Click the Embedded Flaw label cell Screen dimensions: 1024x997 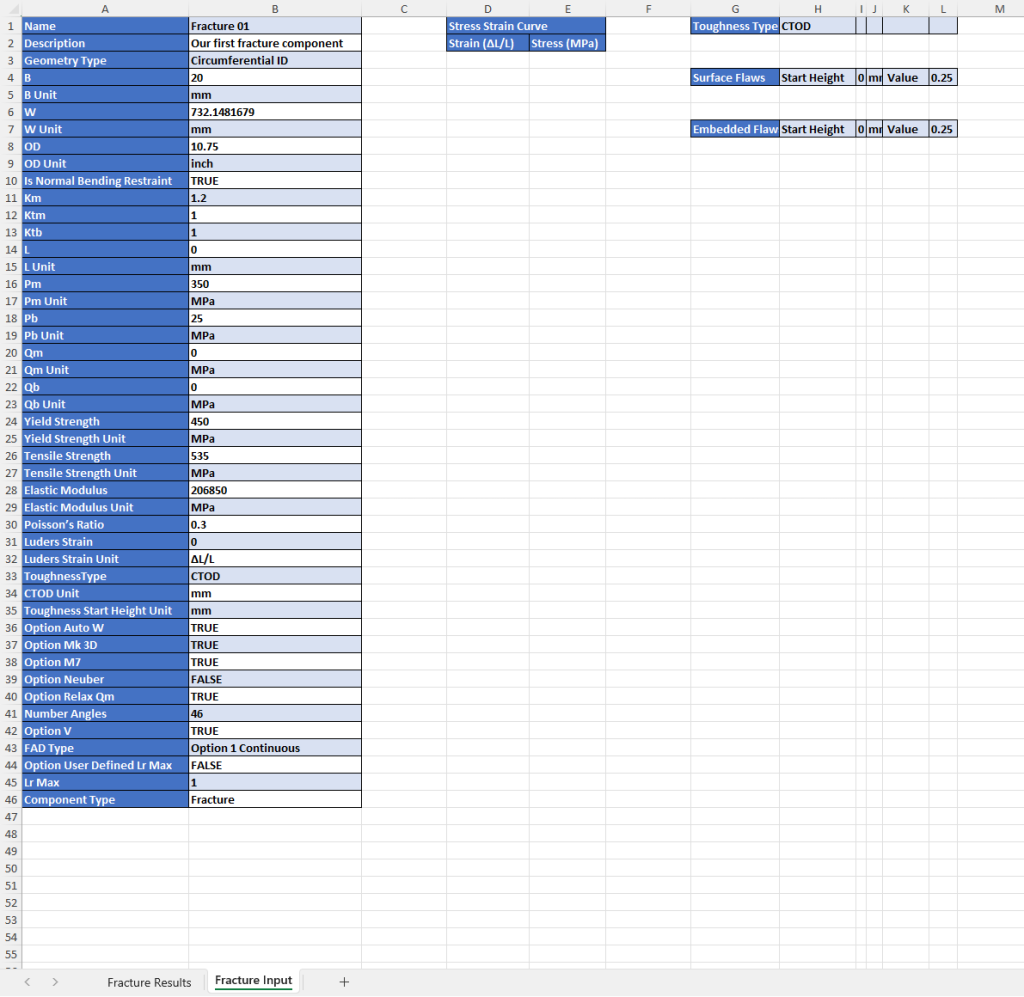734,129
